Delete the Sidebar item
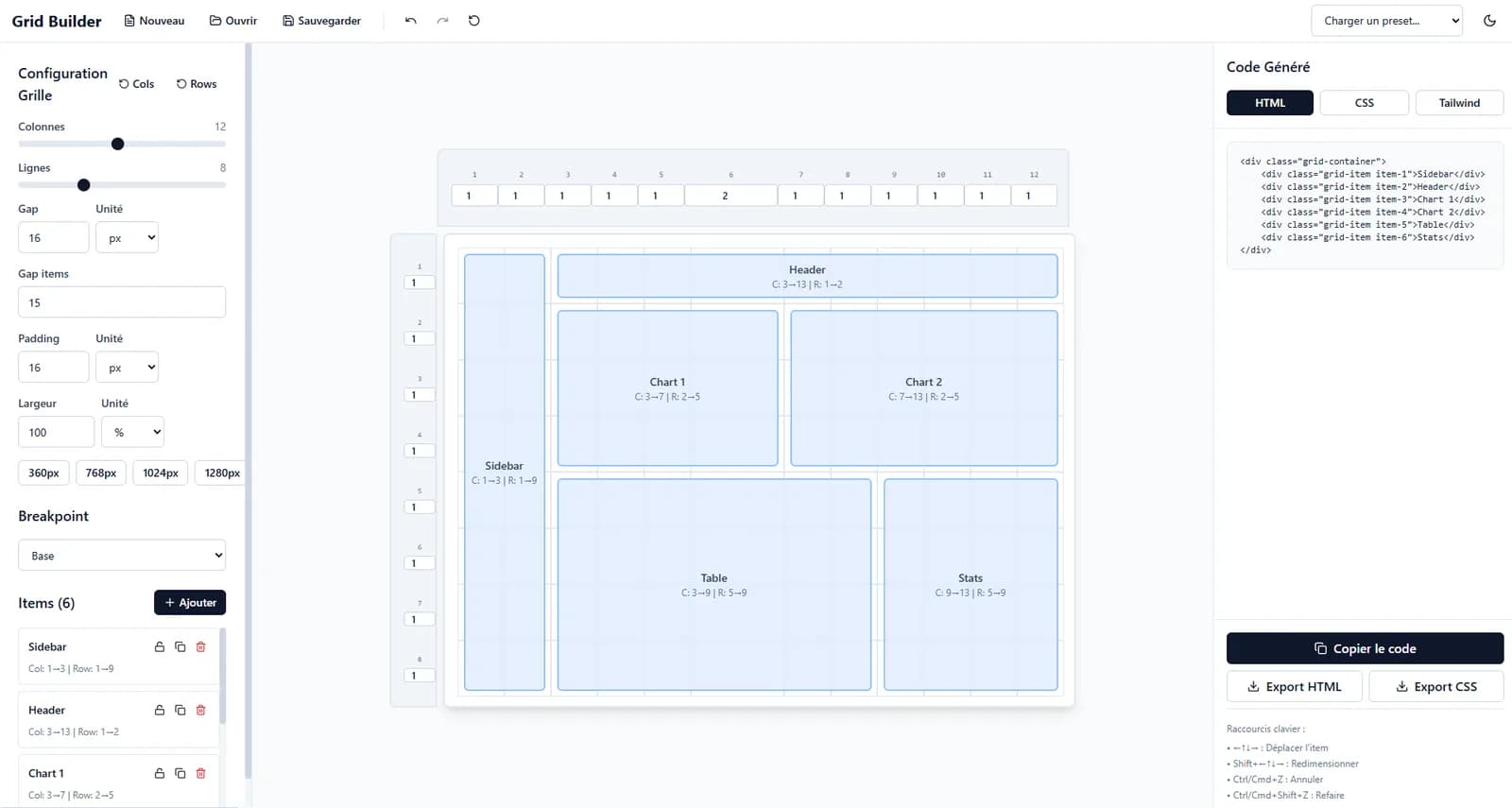1512x808 pixels. [x=200, y=647]
